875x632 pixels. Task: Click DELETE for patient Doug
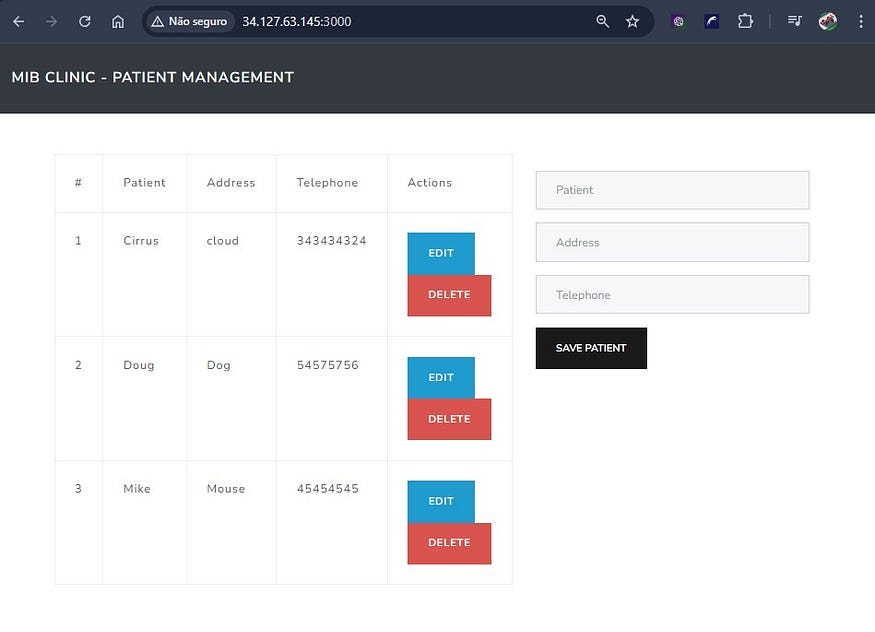(x=449, y=419)
